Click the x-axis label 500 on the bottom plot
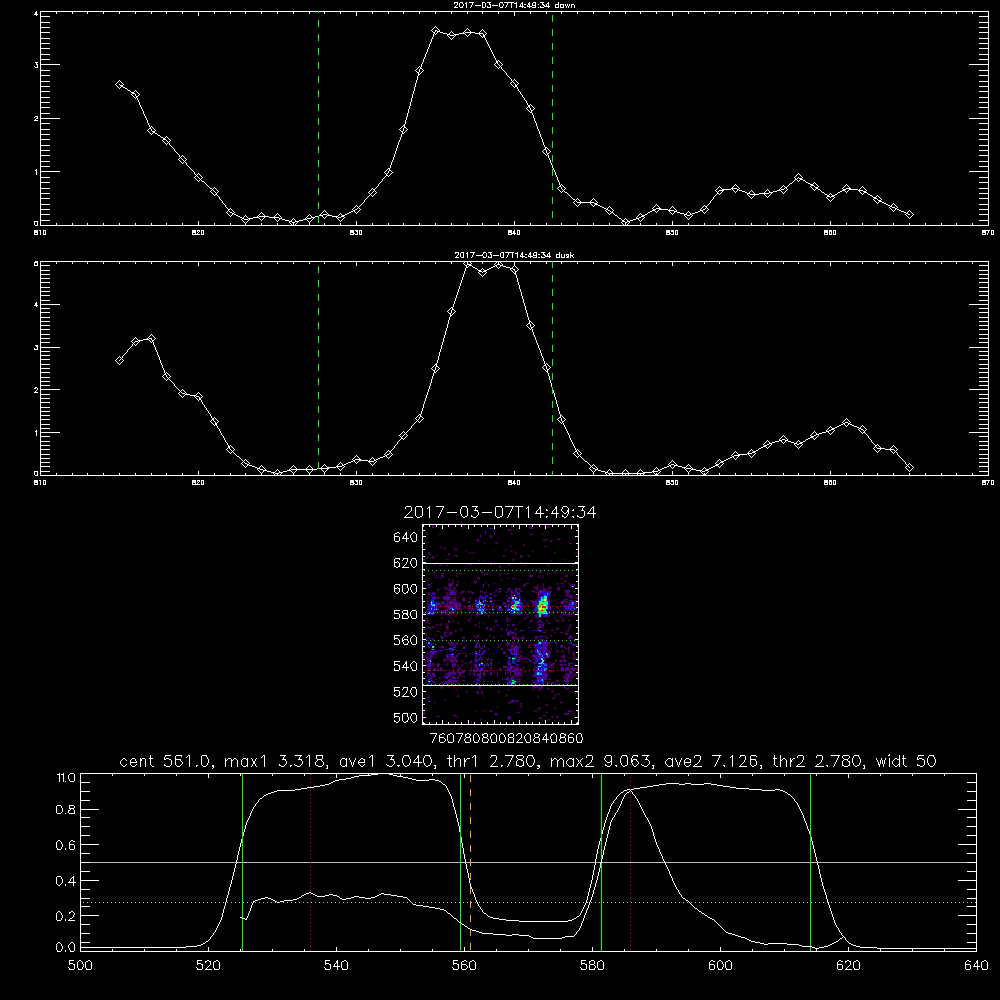 80,966
